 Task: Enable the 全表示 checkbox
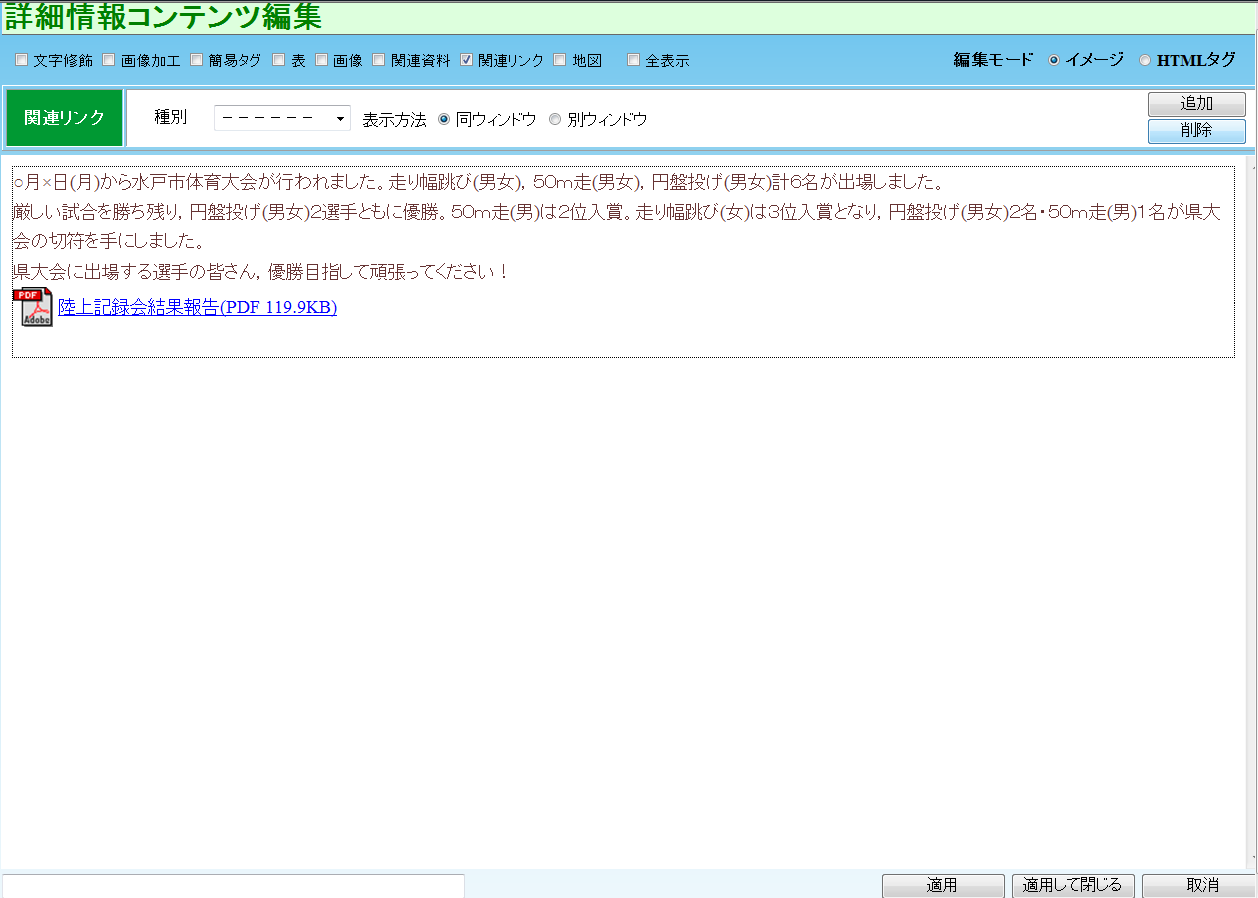633,60
